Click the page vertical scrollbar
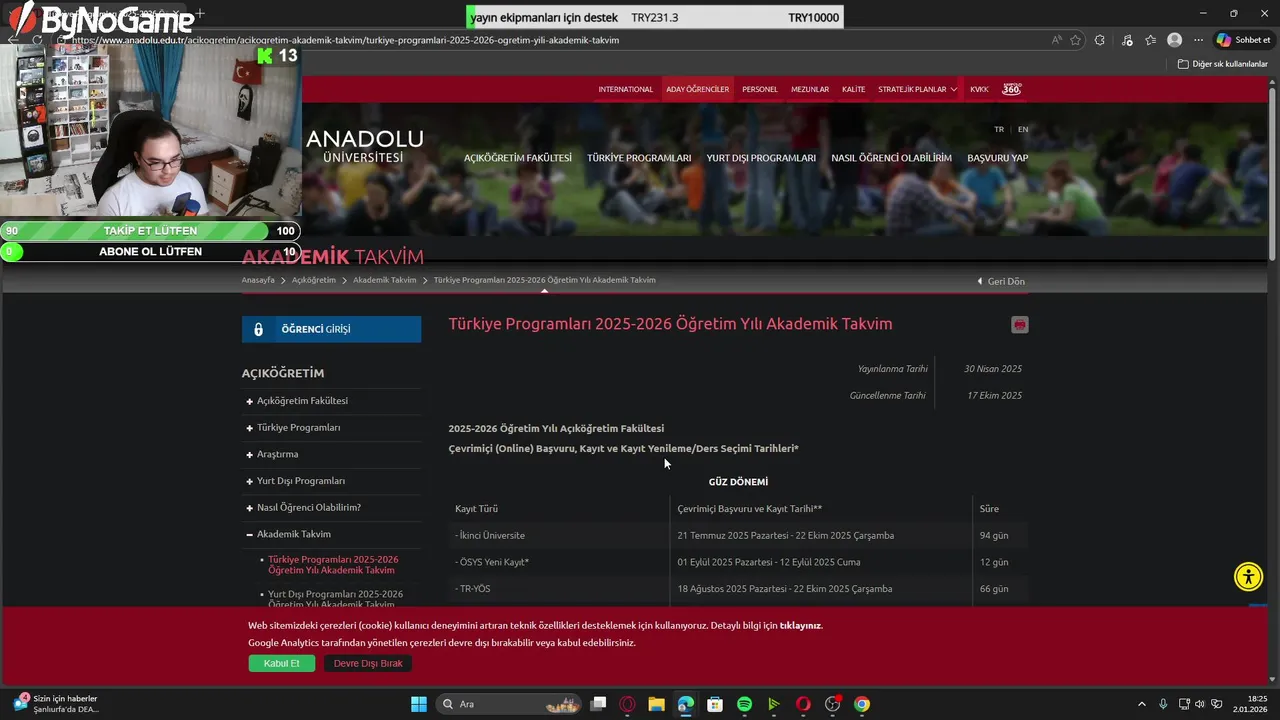 tap(1273, 172)
